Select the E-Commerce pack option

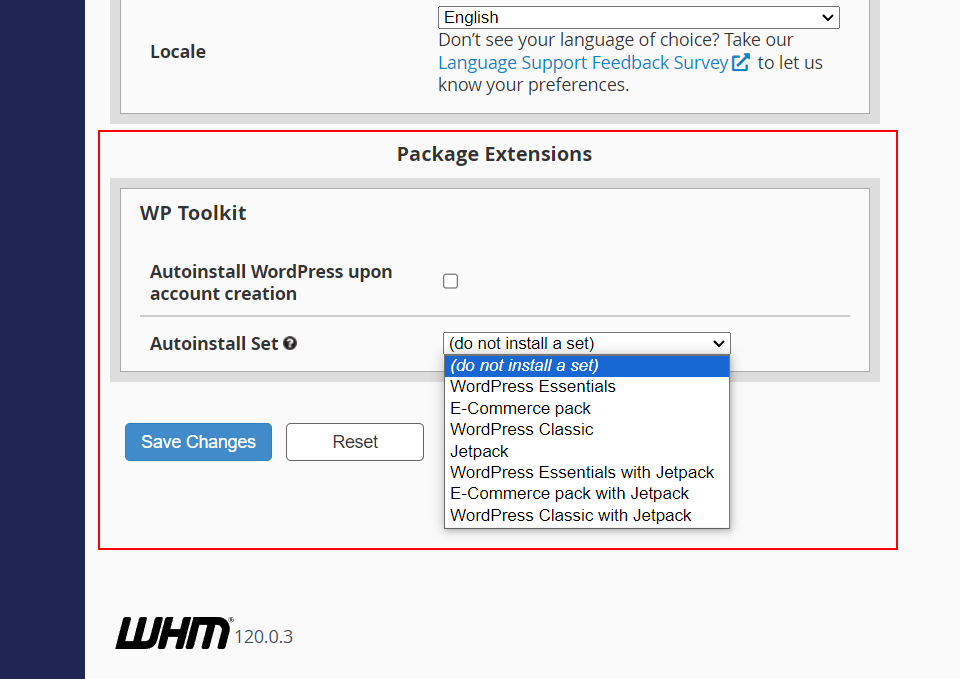click(520, 408)
